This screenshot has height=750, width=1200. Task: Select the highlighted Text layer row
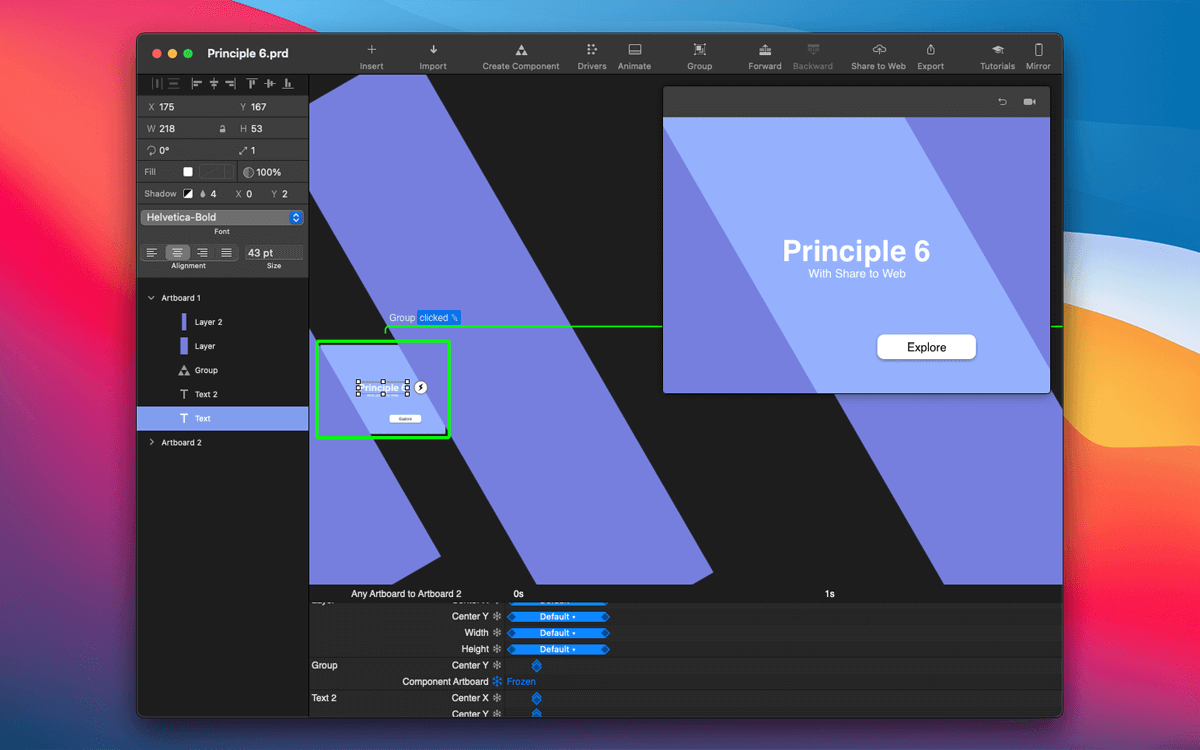click(222, 418)
